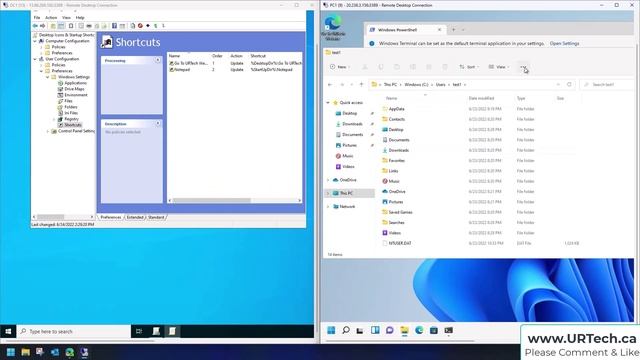This screenshot has height=360, width=640.
Task: Select the Windows PowerShell terminal tab
Action: (405, 30)
